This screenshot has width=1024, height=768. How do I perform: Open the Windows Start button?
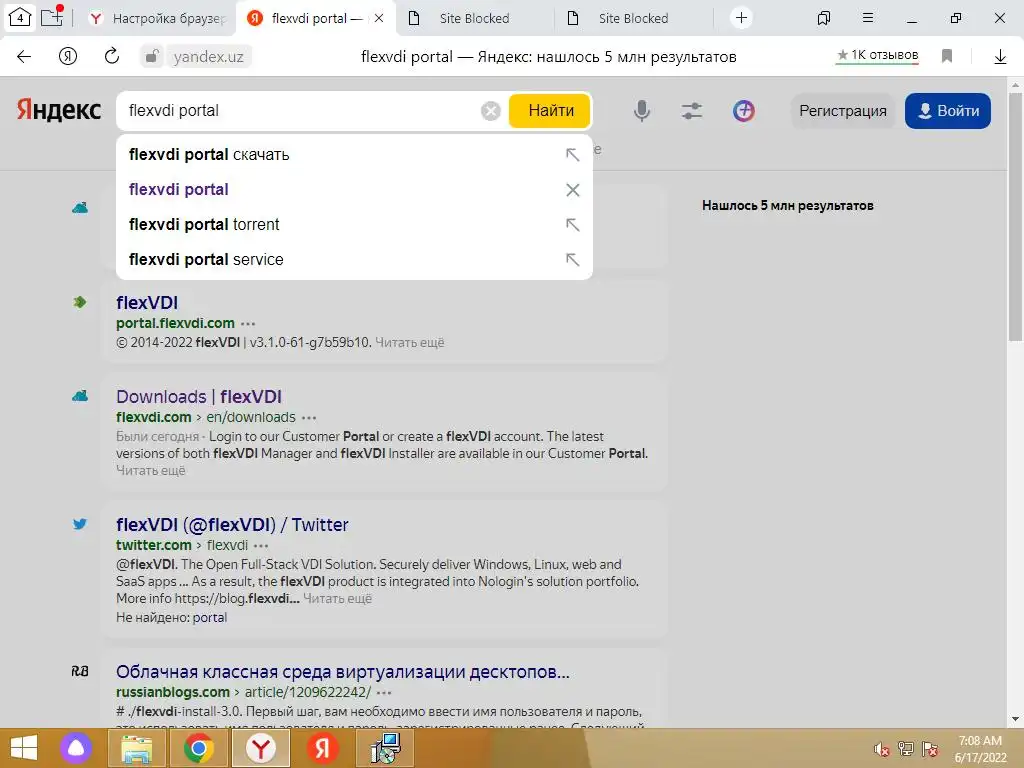pos(23,748)
